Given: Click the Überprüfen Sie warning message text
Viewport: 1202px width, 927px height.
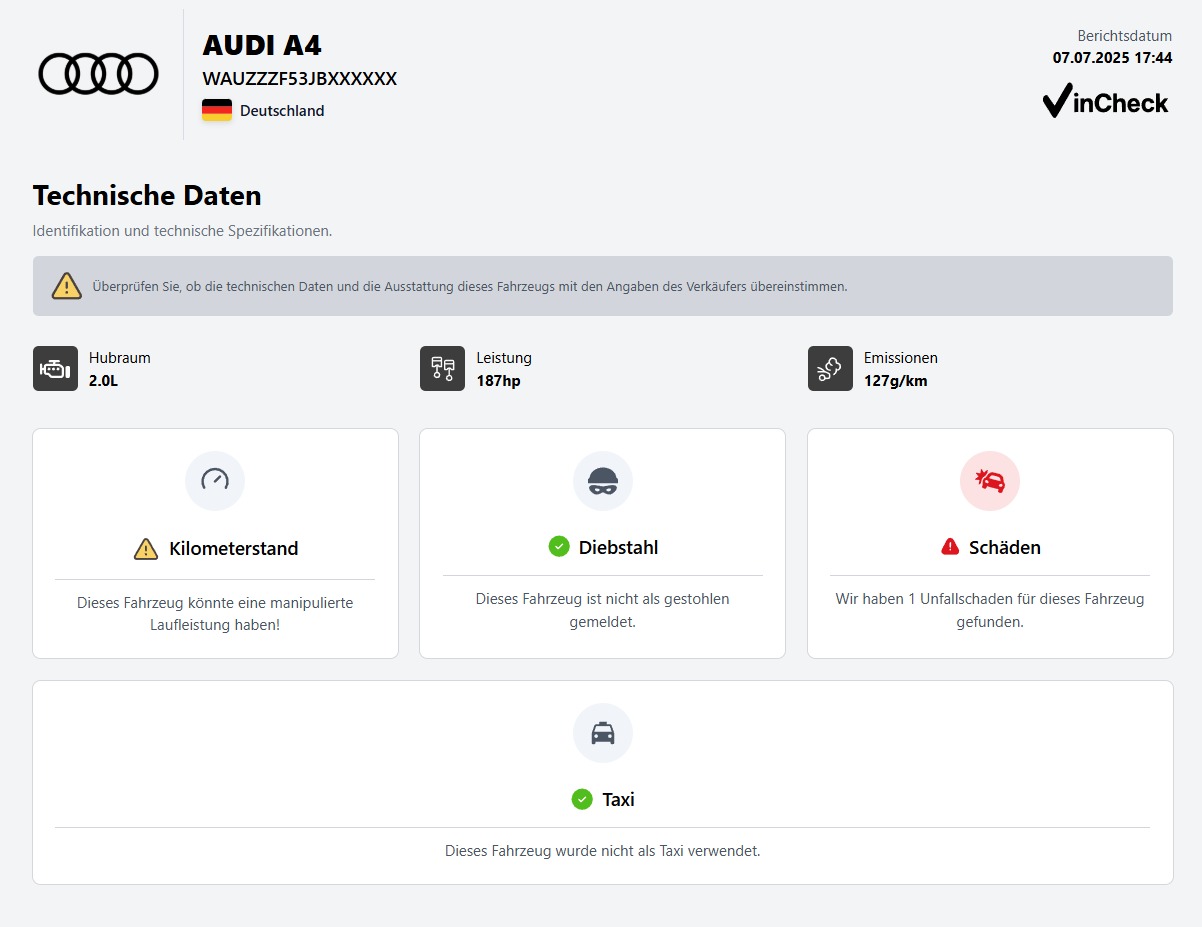Looking at the screenshot, I should pos(470,286).
